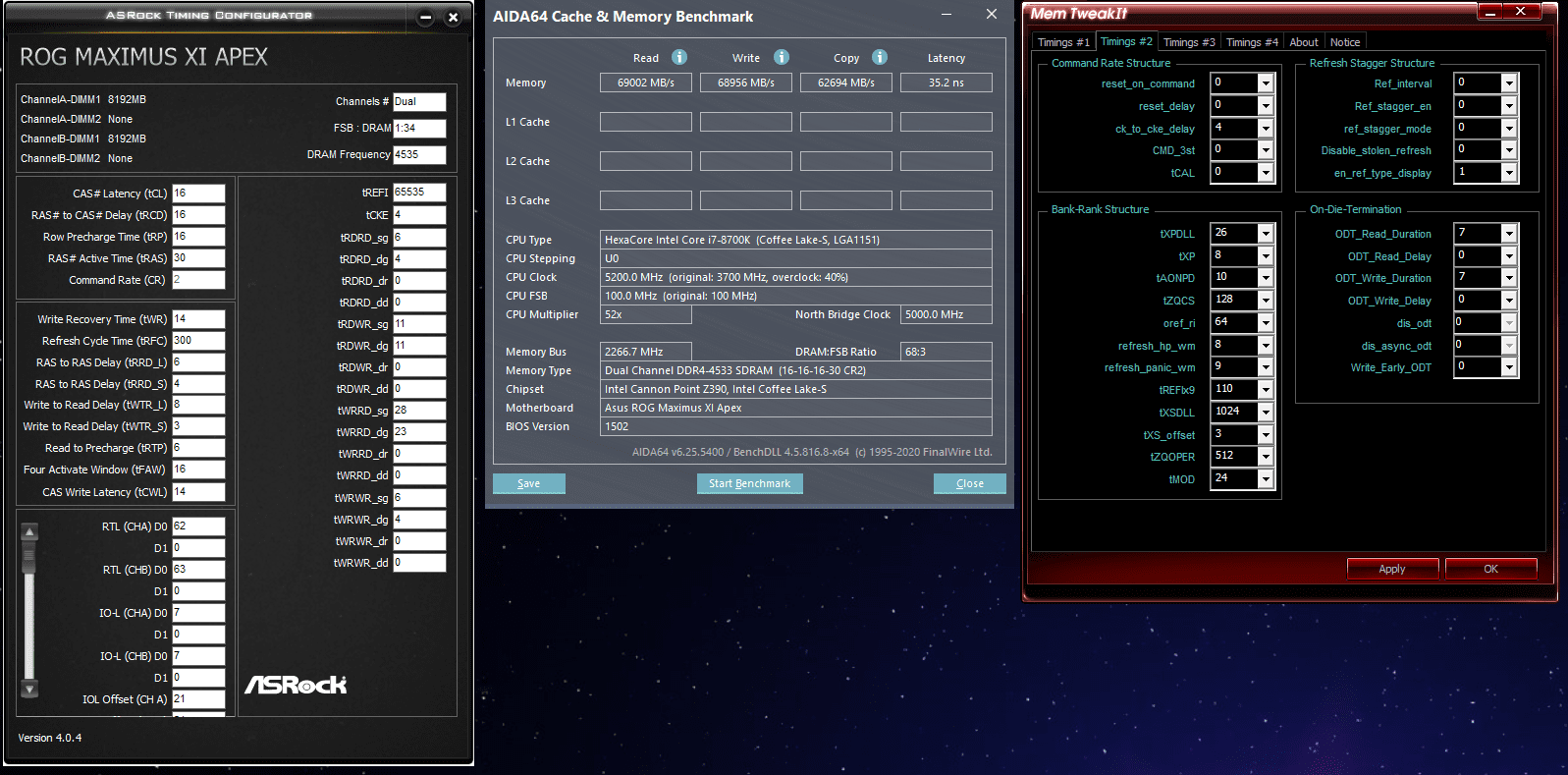Open the Timings #1 tab in Mem TweakIt
Image resolution: width=1568 pixels, height=775 pixels.
click(1063, 42)
